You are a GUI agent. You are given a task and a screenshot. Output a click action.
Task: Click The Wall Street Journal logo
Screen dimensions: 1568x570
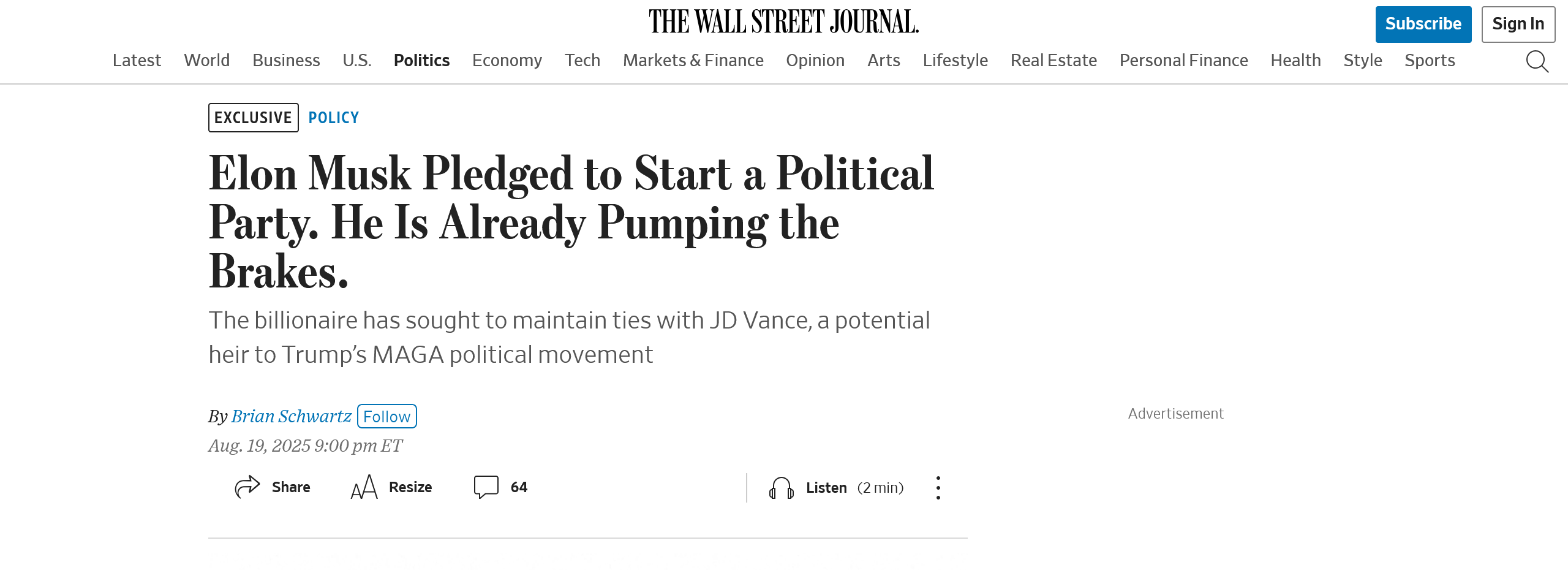[x=784, y=21]
